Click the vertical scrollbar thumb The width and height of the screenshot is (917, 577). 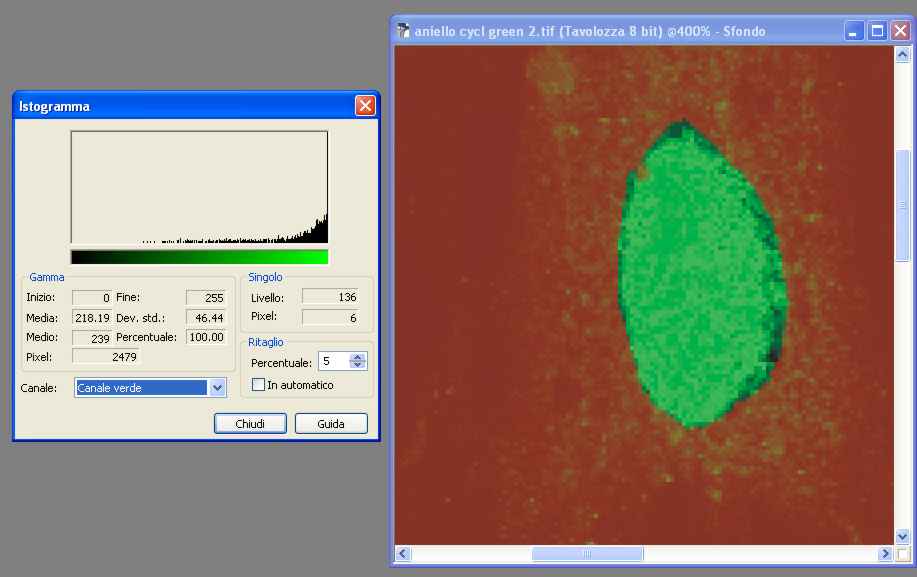click(902, 205)
